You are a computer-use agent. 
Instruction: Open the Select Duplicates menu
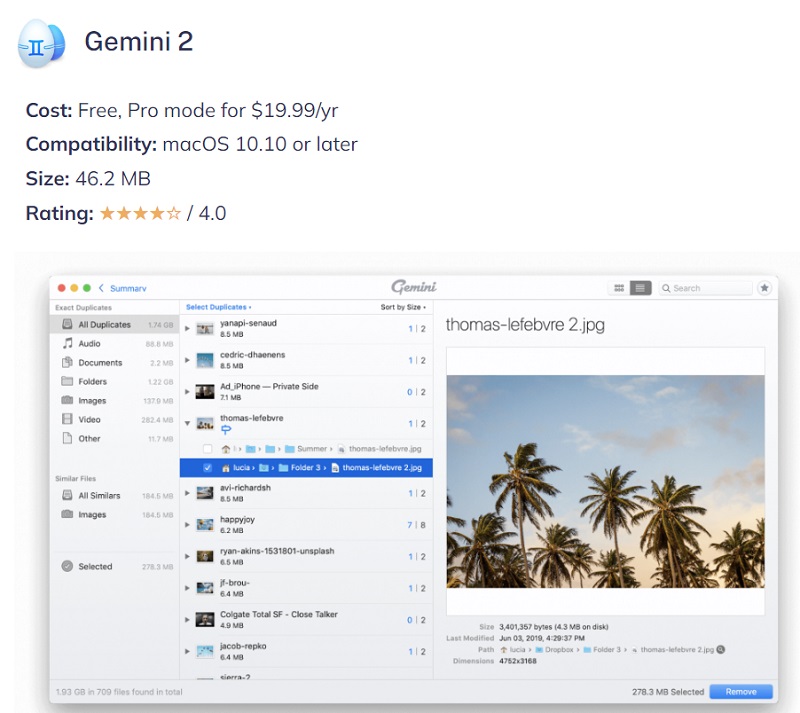tap(218, 307)
